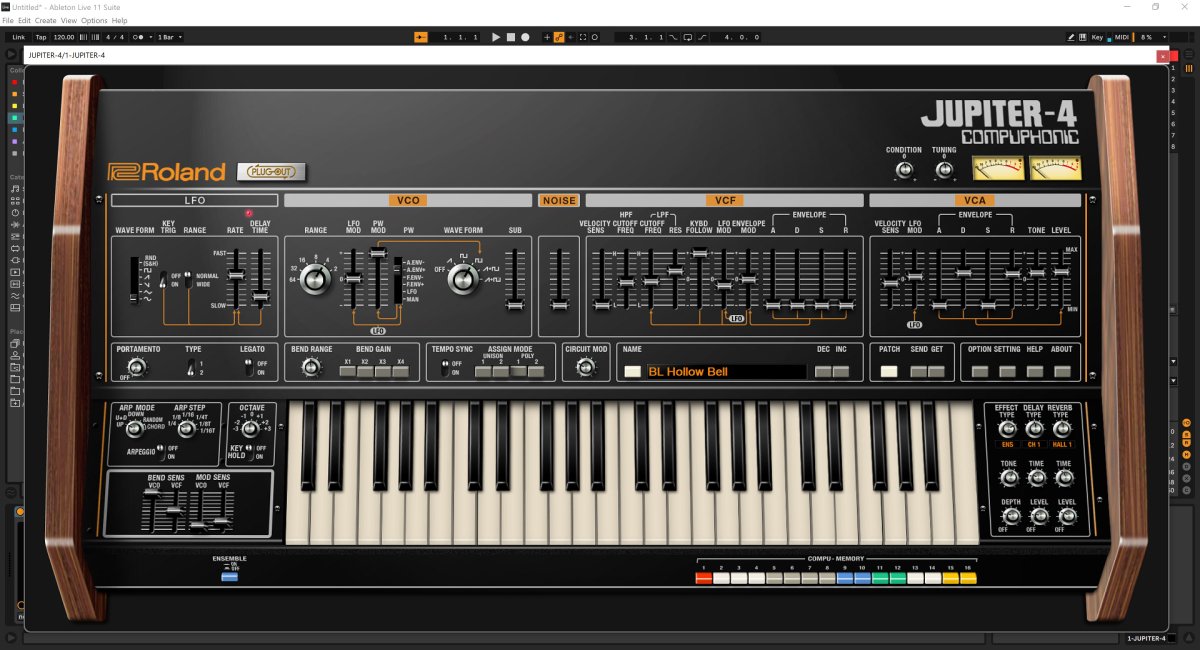This screenshot has width=1200, height=650.
Task: Toggle the LFO RANGE normal/wide switch
Action: [x=190, y=280]
